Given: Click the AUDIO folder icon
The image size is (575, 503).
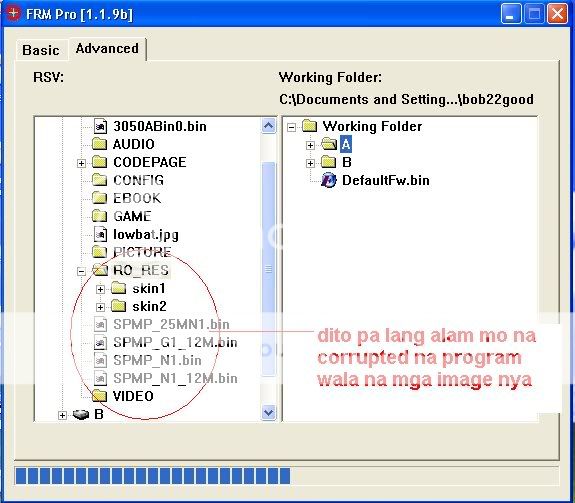Looking at the screenshot, I should tap(99, 144).
